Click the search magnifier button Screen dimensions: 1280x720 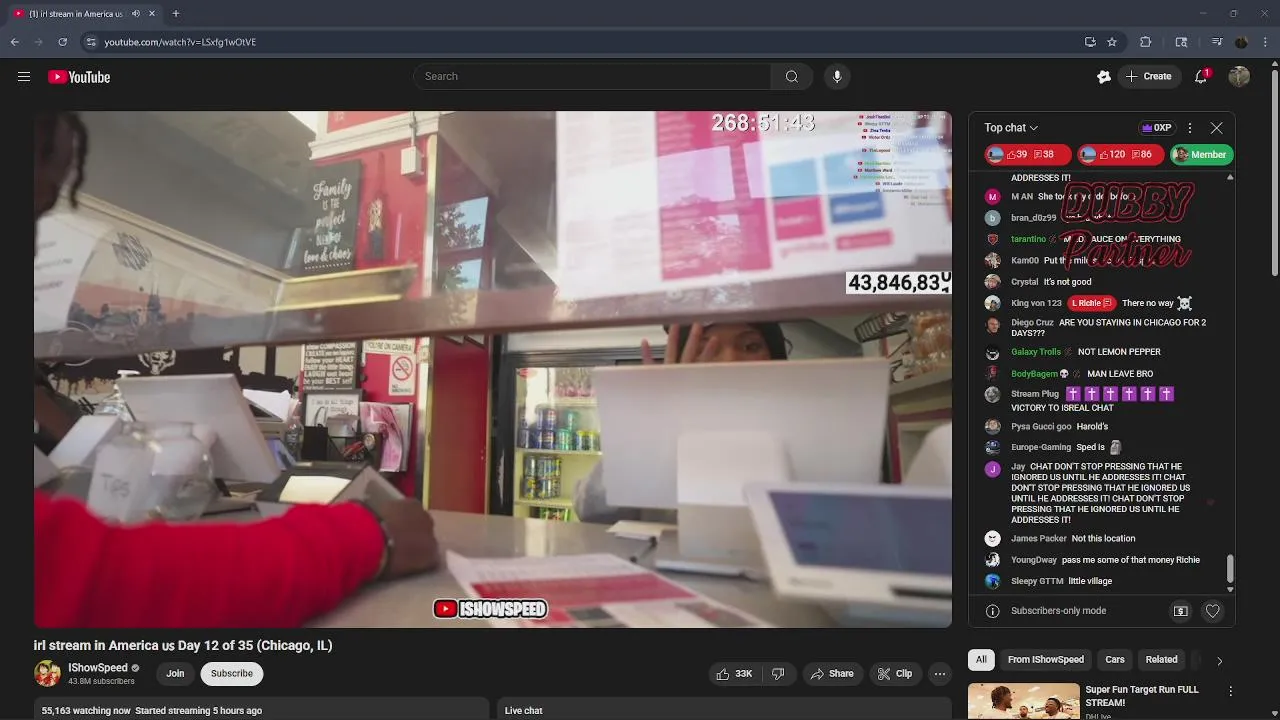[x=792, y=77]
